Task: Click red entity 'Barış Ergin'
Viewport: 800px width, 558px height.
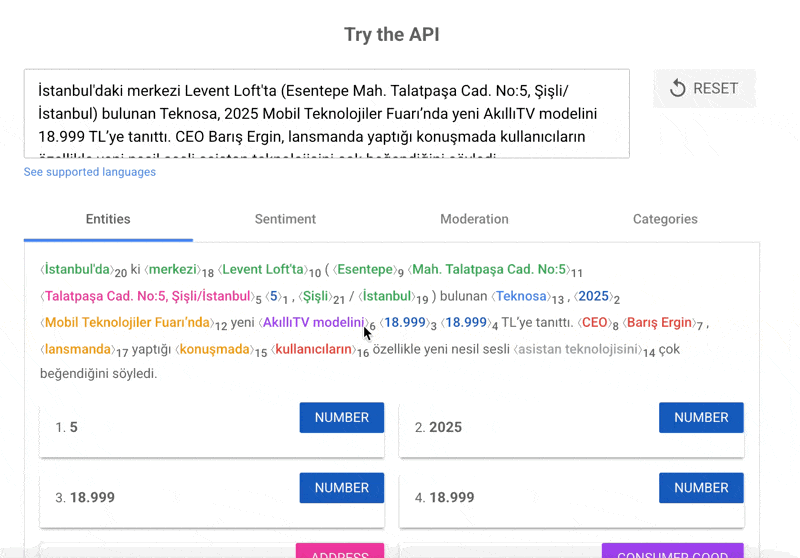Action: 659,323
